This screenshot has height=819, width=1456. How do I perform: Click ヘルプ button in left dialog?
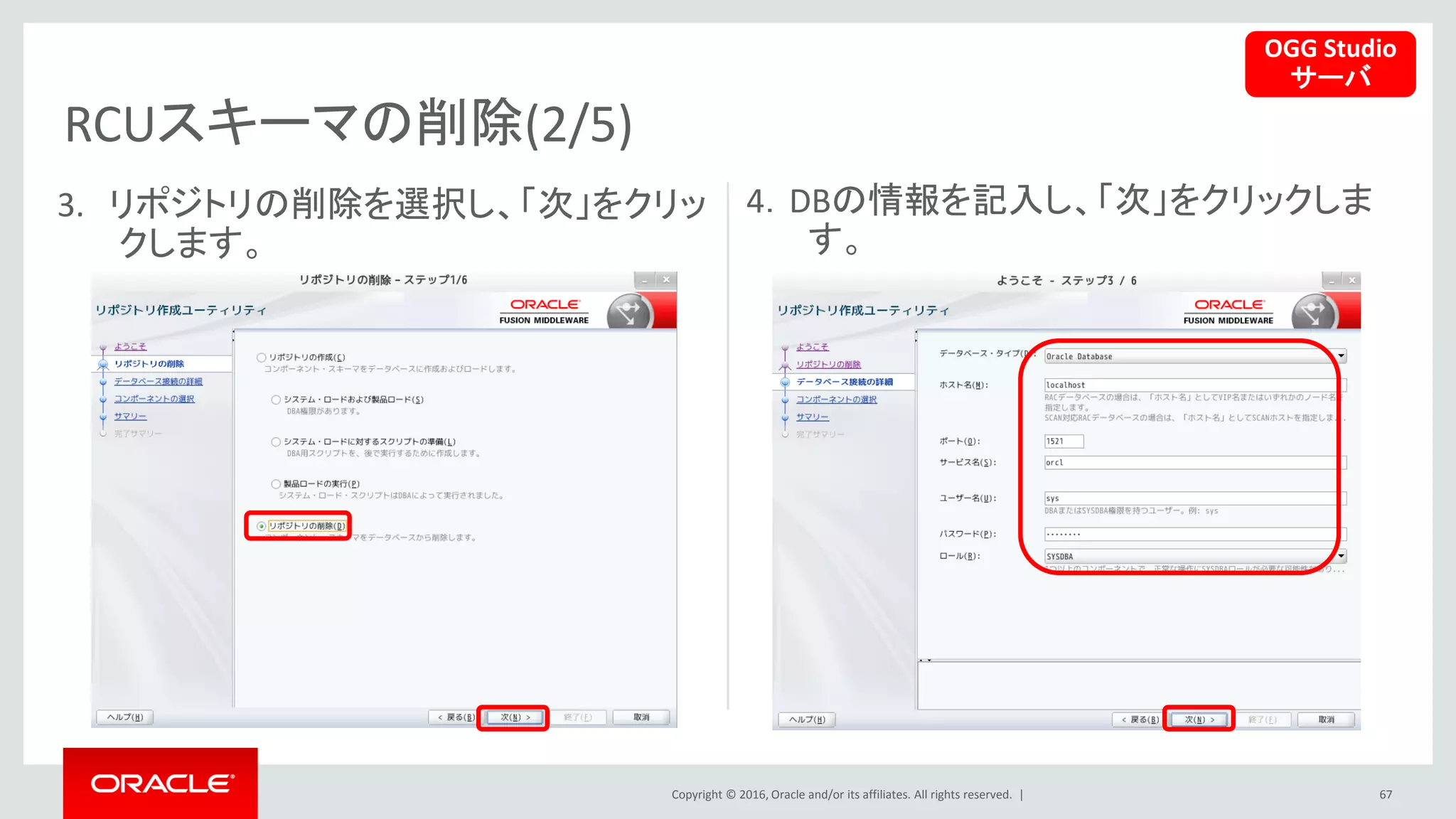[x=125, y=717]
